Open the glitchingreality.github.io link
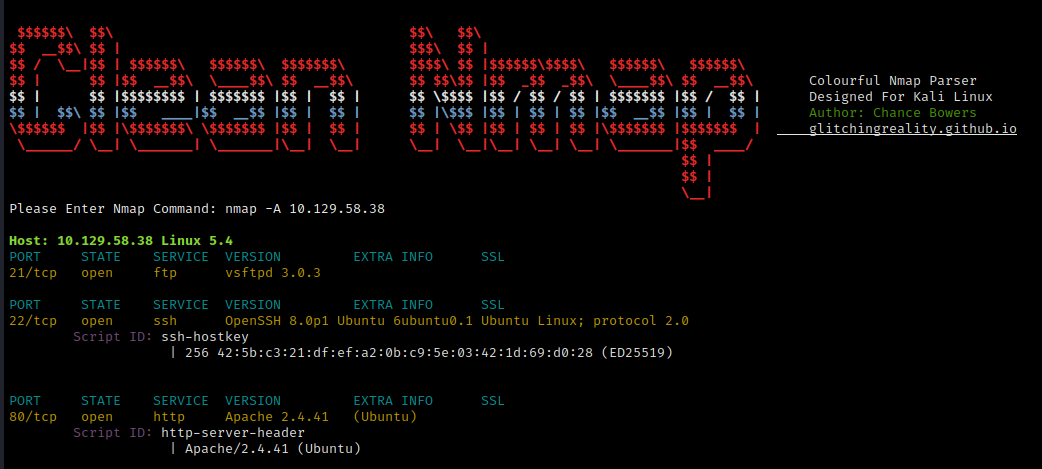This screenshot has width=1042, height=469. click(912, 129)
